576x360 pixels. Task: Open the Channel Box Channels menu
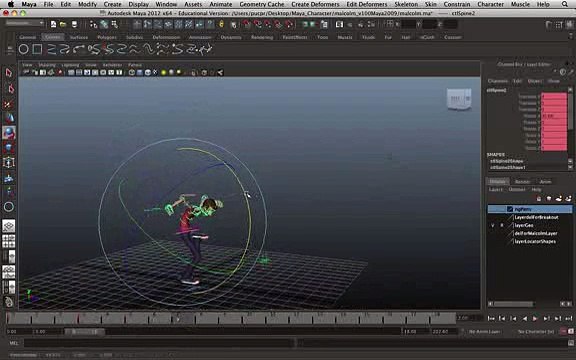498,81
